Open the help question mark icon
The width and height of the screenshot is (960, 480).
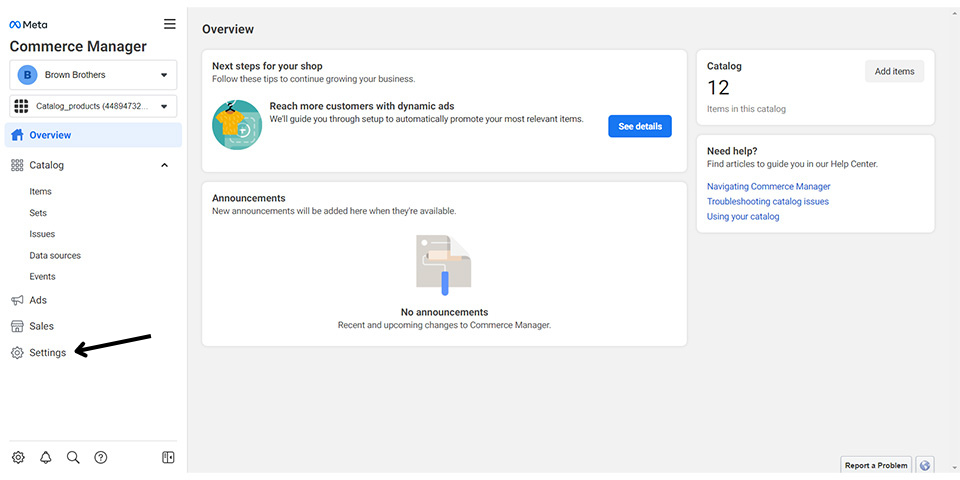click(101, 457)
